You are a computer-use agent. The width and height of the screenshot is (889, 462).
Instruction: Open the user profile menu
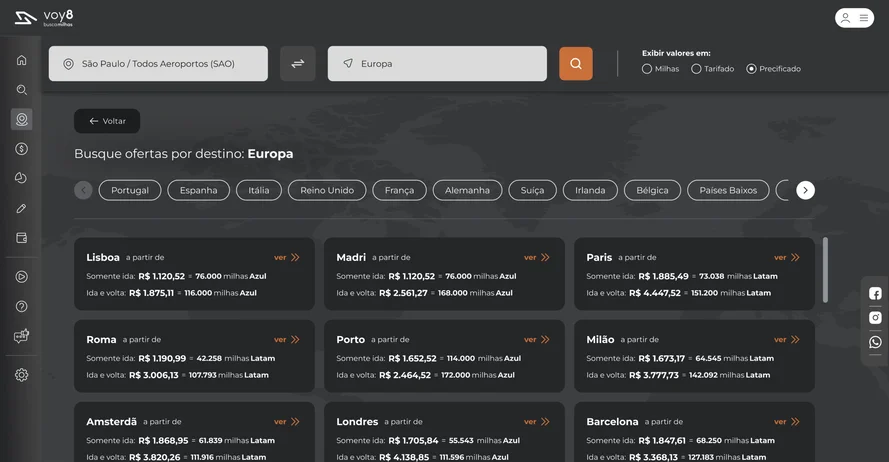tap(854, 18)
